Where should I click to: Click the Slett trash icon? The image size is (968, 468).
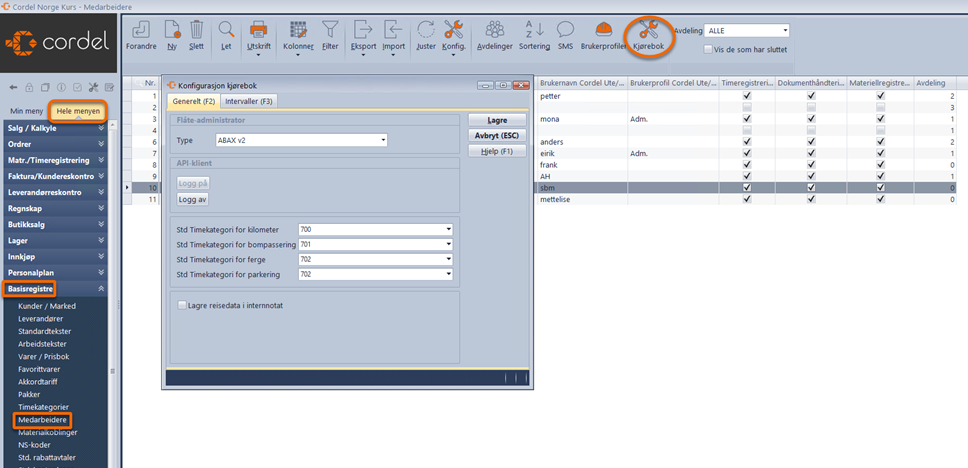pos(197,30)
